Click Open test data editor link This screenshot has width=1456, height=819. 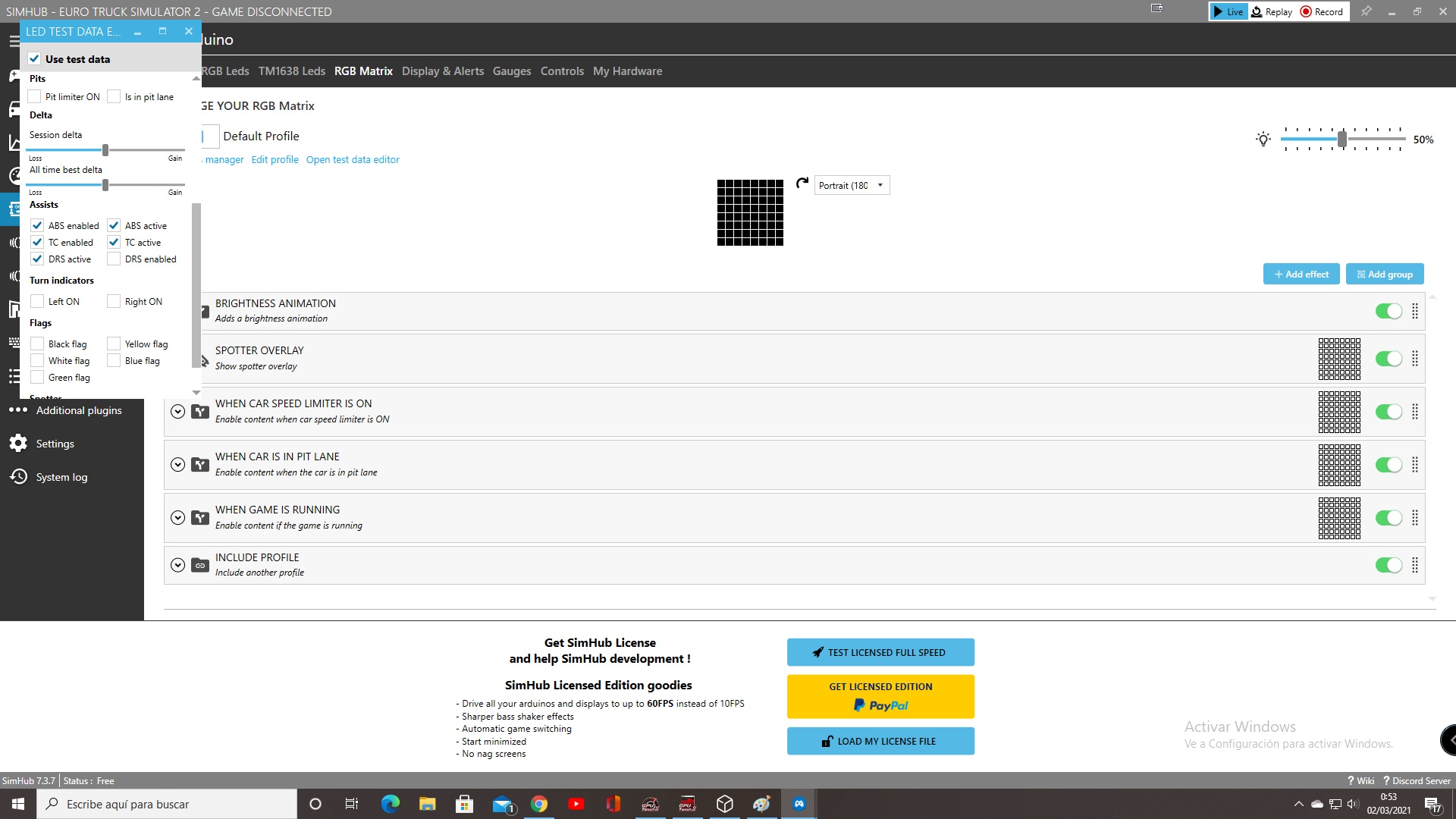(x=353, y=159)
